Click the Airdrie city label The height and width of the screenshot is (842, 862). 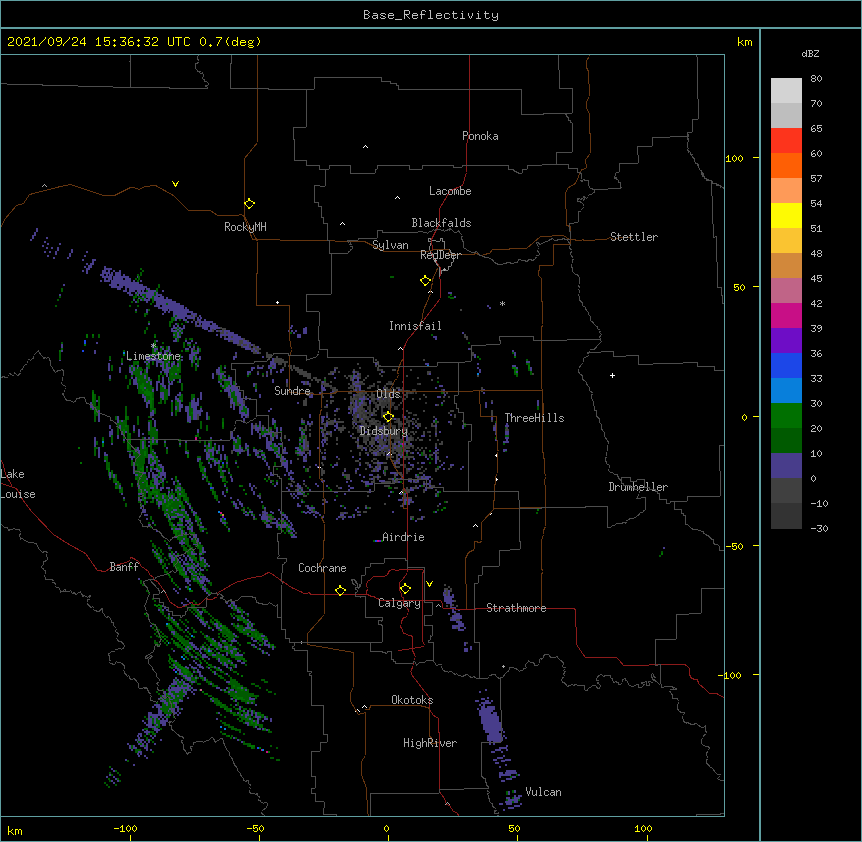(403, 537)
